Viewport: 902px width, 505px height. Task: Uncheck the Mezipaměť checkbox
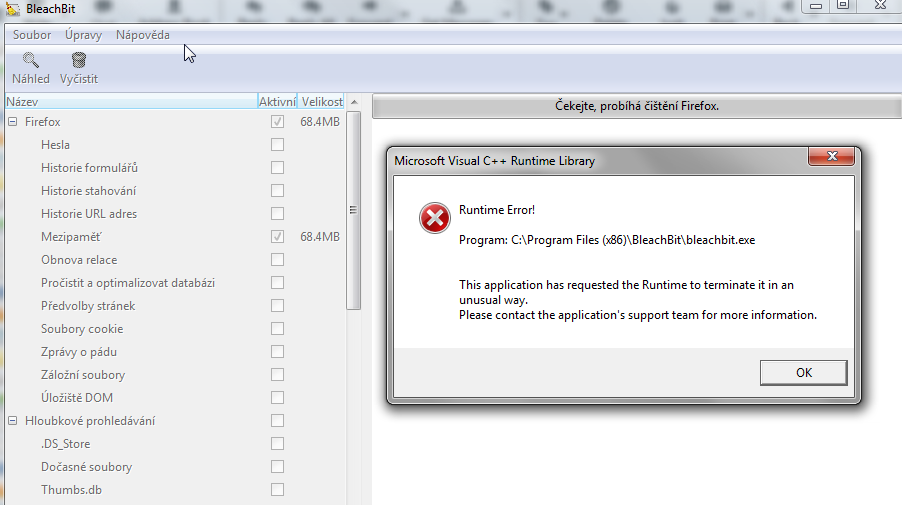(x=277, y=237)
